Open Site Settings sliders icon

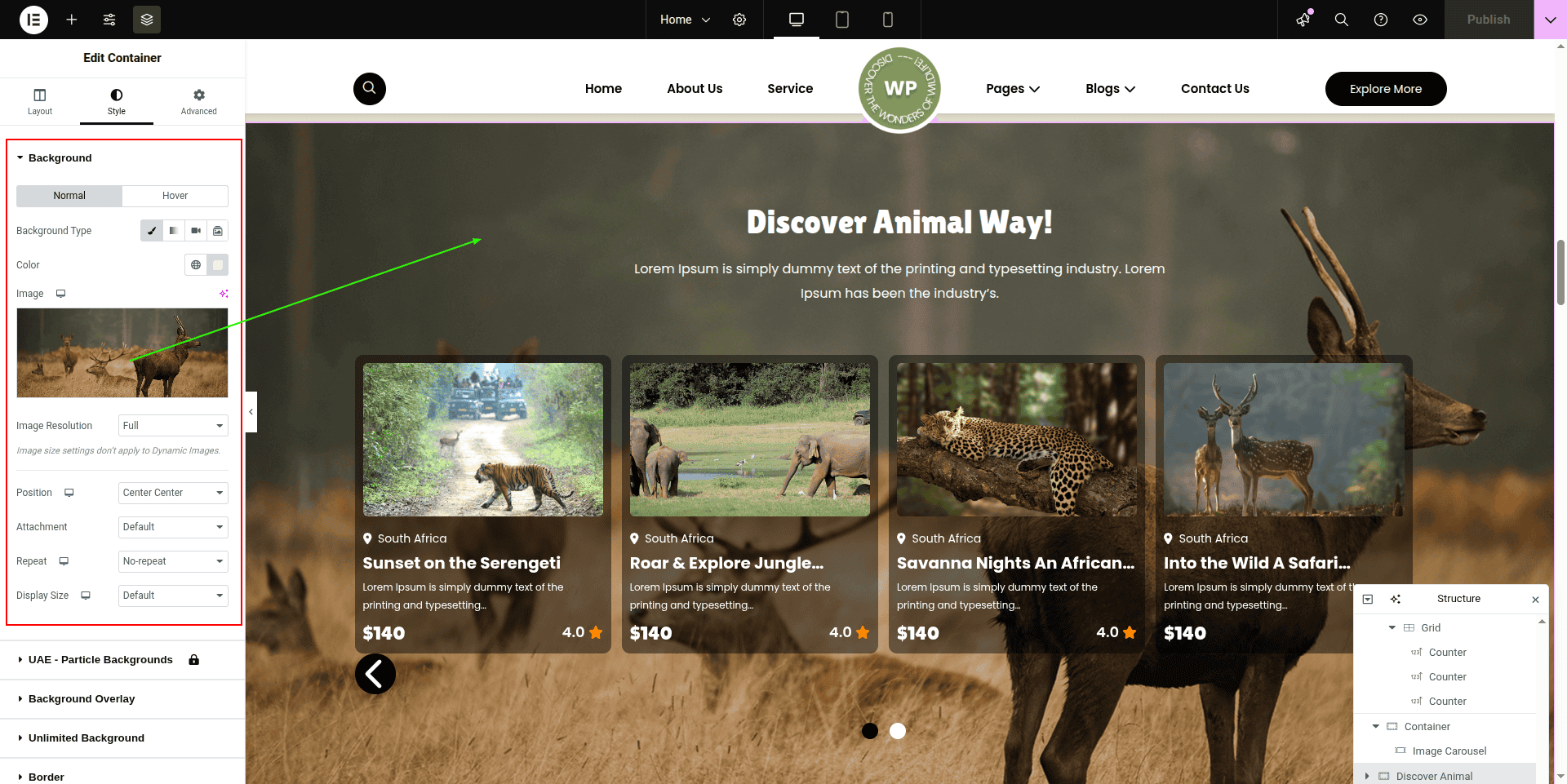point(109,20)
